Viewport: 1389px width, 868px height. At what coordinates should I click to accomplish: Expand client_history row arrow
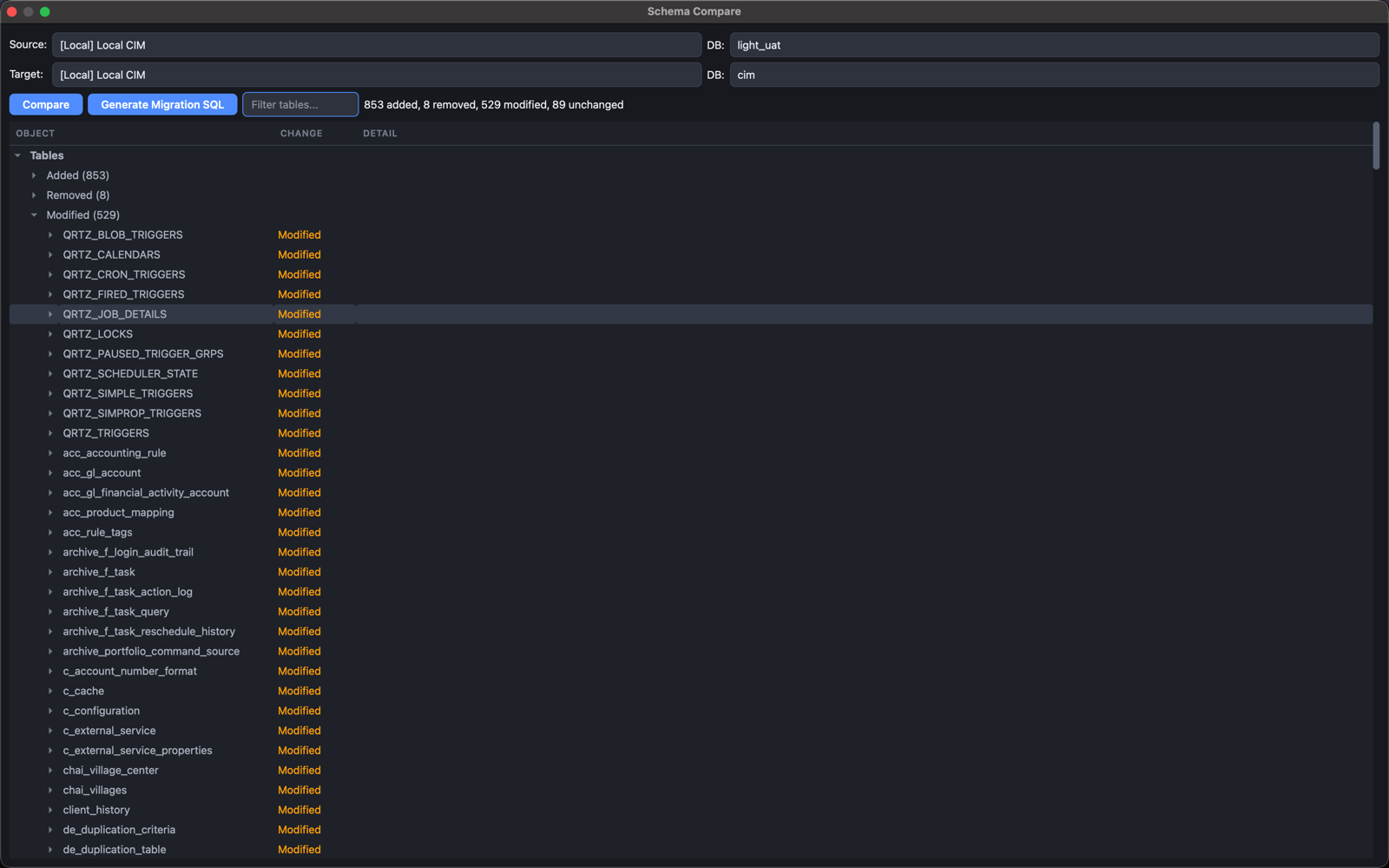click(x=50, y=810)
